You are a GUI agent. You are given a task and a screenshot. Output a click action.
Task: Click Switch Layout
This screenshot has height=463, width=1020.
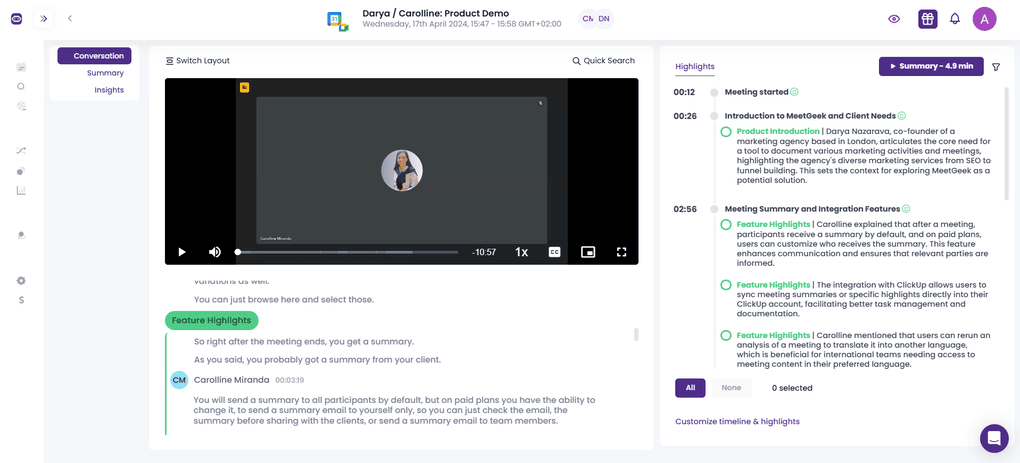point(198,60)
